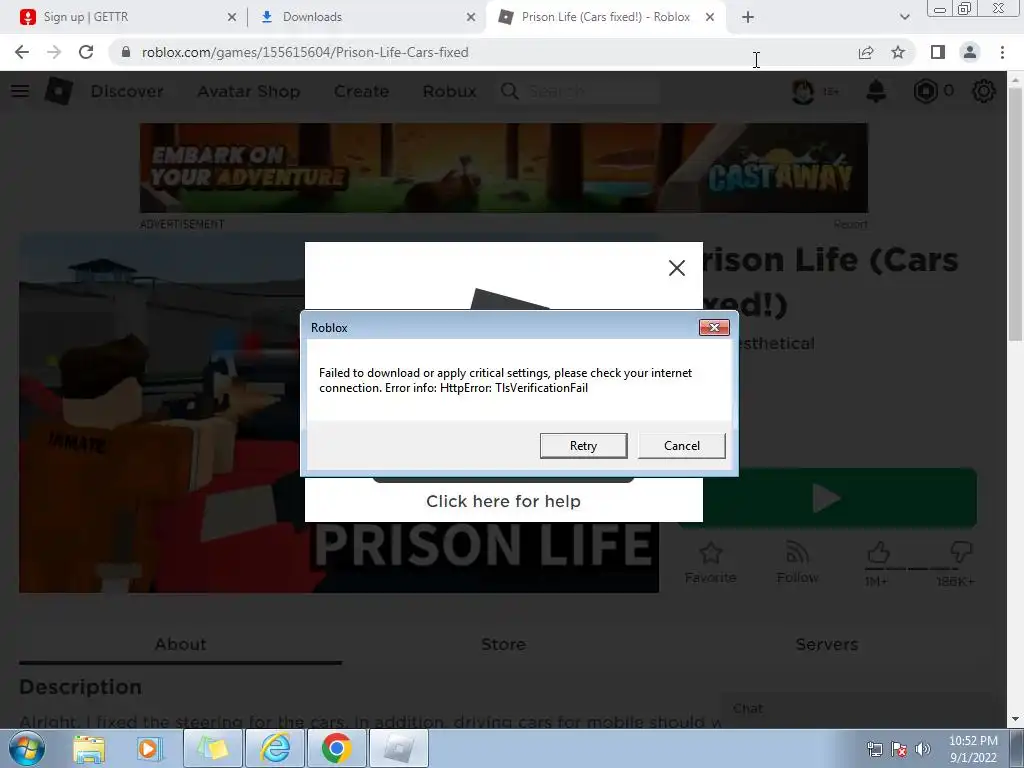Open Robux in Roblox navigation
This screenshot has width=1024, height=768.
pos(449,91)
